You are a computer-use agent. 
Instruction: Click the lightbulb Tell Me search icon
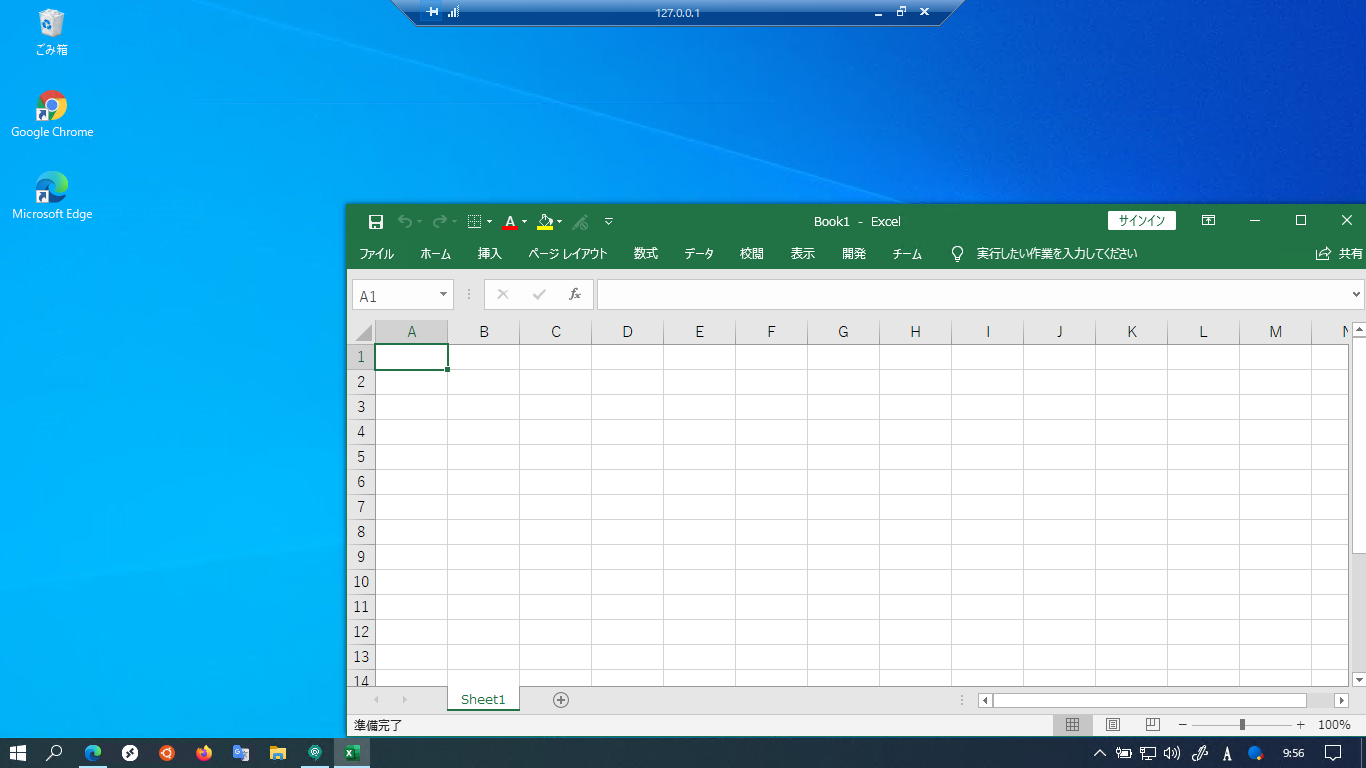click(x=957, y=254)
